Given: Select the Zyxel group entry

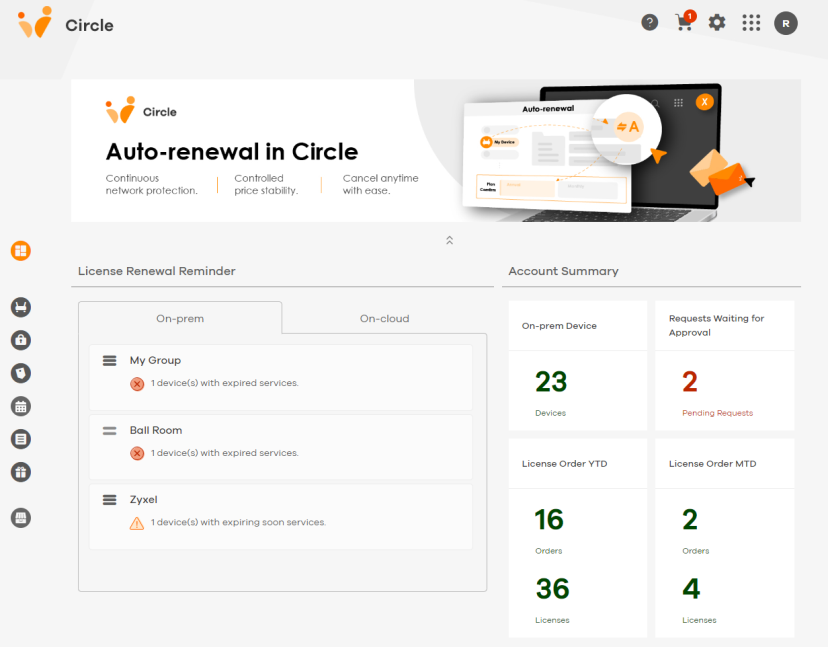Looking at the screenshot, I should tap(281, 517).
